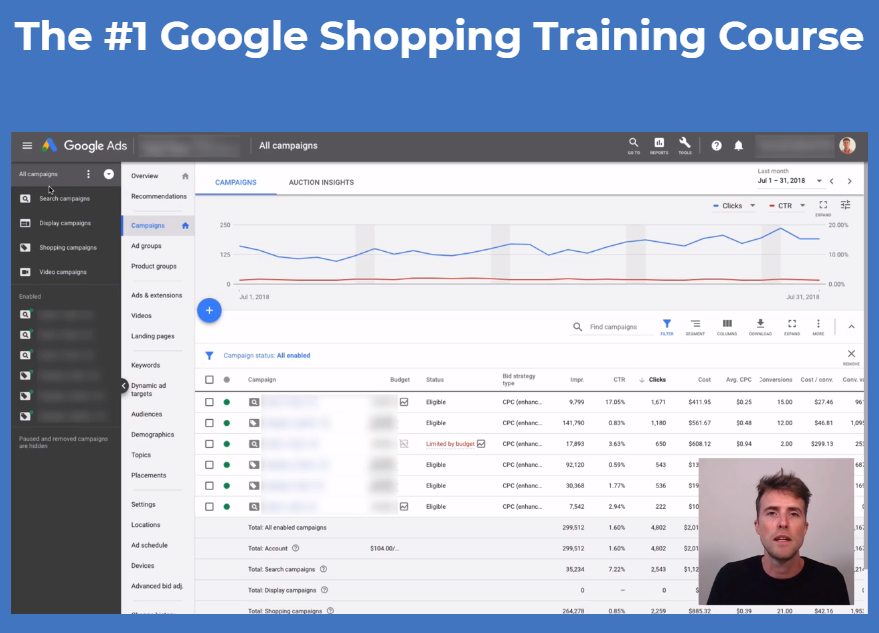Click the home icon next to Overview
This screenshot has height=633, width=879.
[186, 176]
